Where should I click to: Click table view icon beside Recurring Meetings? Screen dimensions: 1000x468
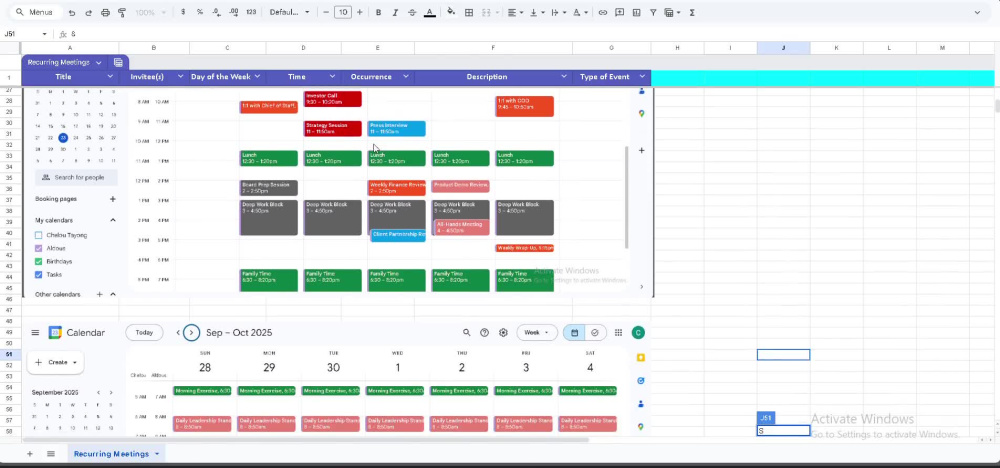click(118, 62)
